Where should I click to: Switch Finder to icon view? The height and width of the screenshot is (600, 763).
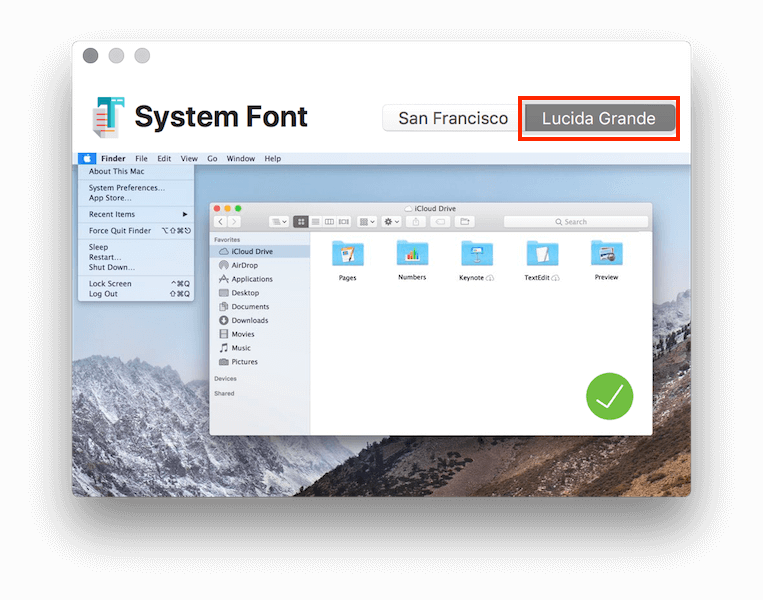point(301,222)
